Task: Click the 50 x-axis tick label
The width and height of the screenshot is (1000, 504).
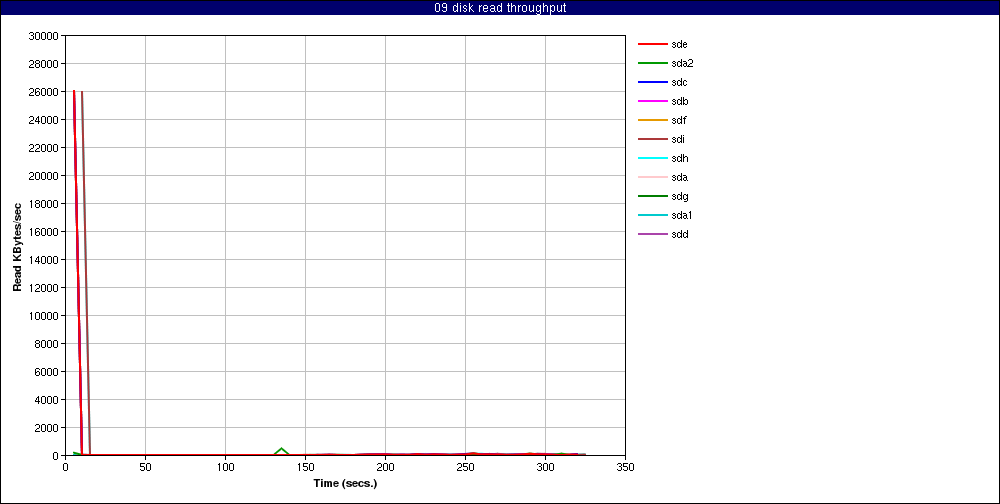Action: [145, 467]
